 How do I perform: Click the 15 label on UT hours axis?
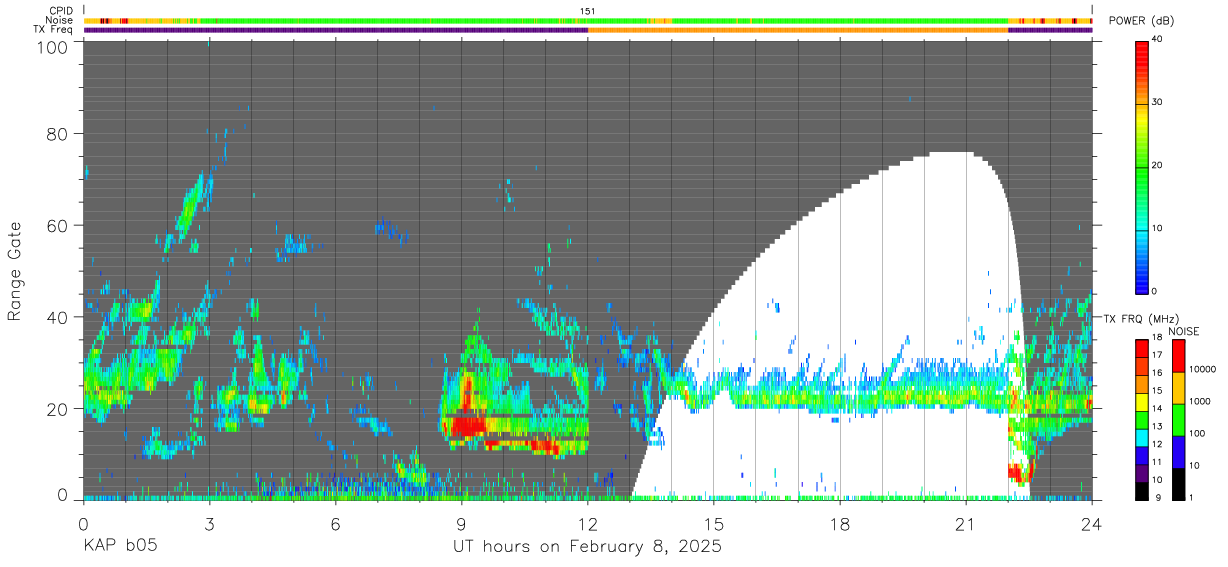coord(714,523)
